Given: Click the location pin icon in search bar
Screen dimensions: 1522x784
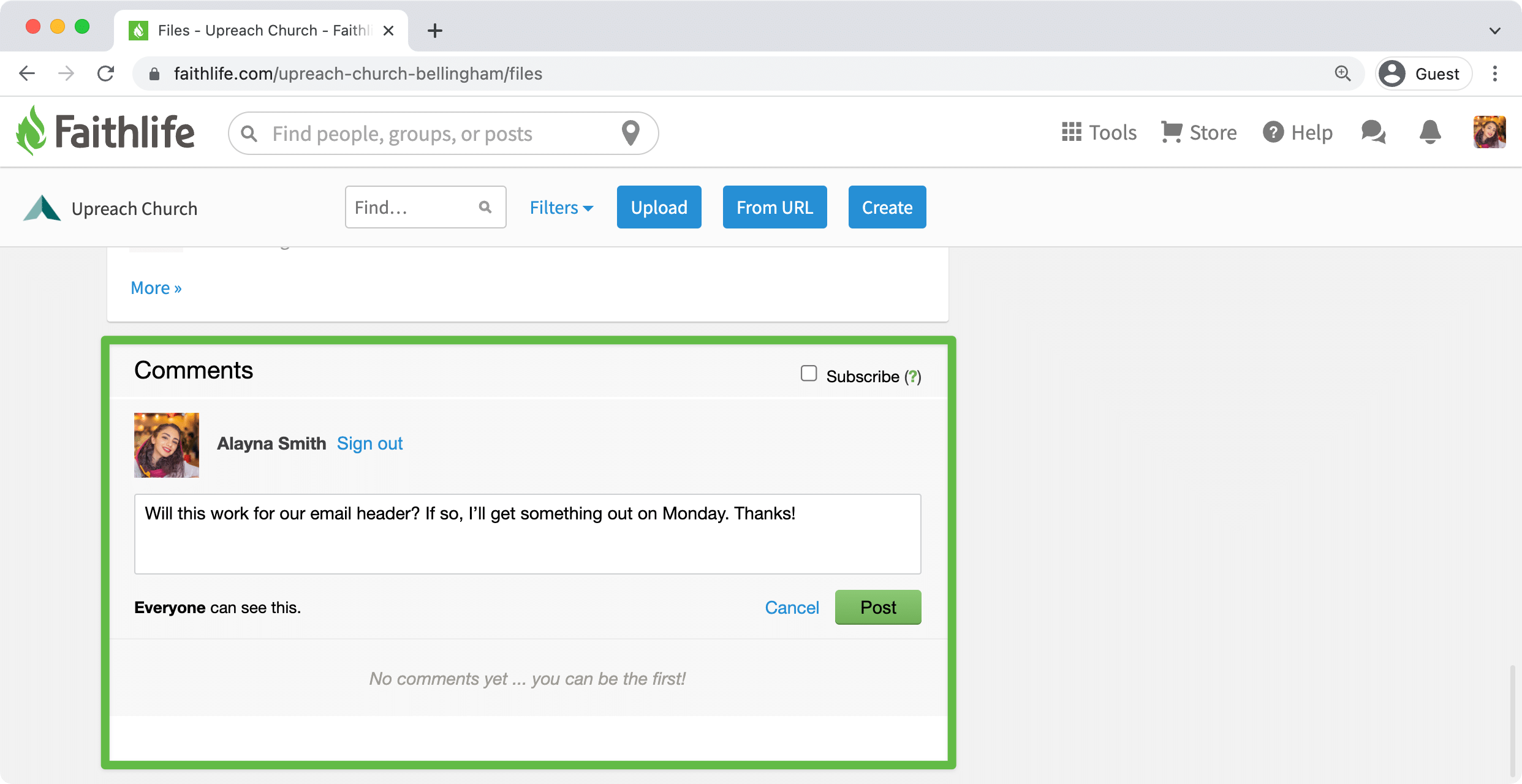Looking at the screenshot, I should [x=630, y=133].
